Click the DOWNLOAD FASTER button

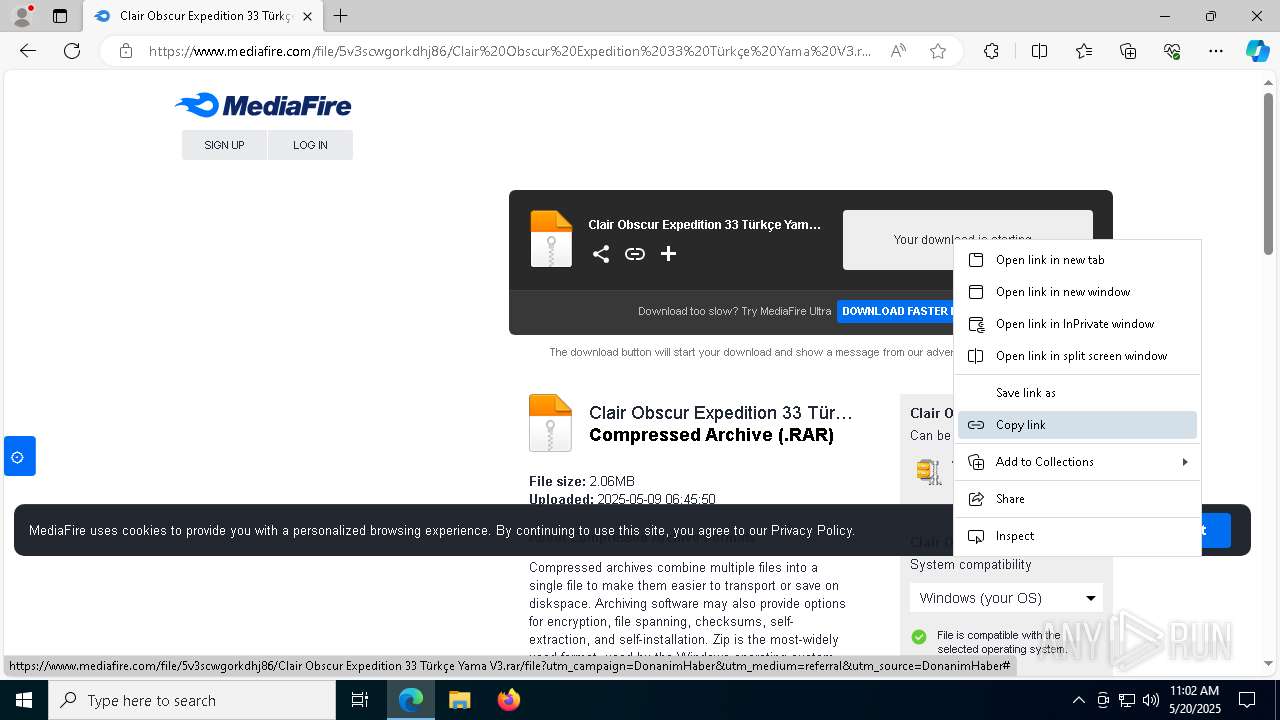pos(895,311)
